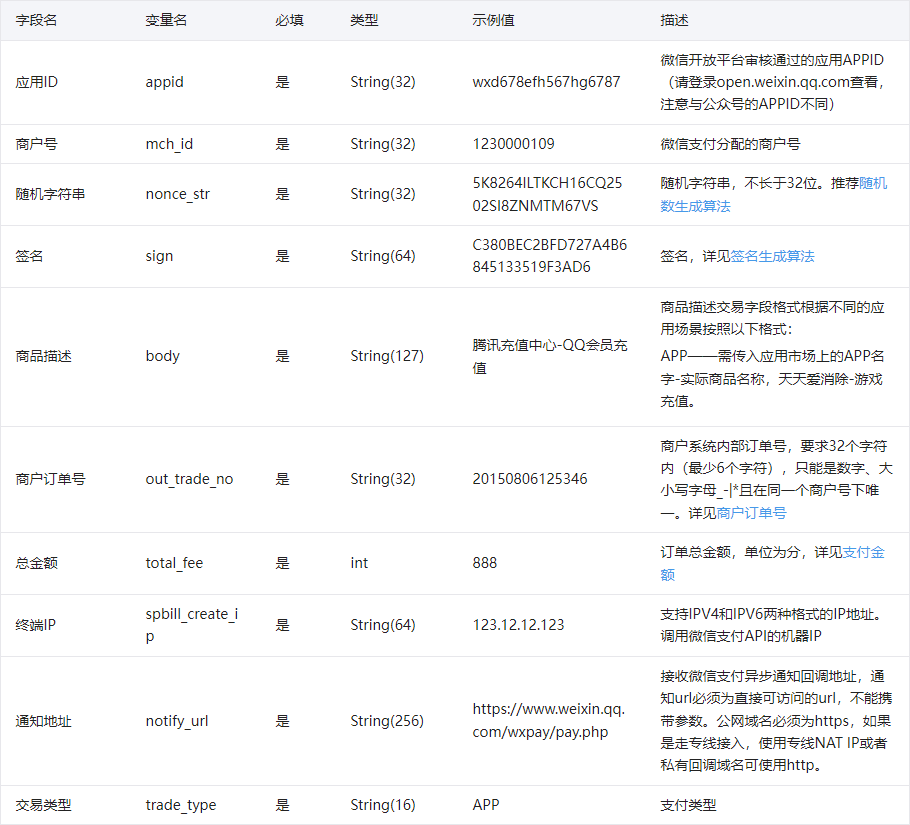The width and height of the screenshot is (910, 825).
Task: Click the 交易类型 field name
Action: pyautogui.click(x=43, y=805)
